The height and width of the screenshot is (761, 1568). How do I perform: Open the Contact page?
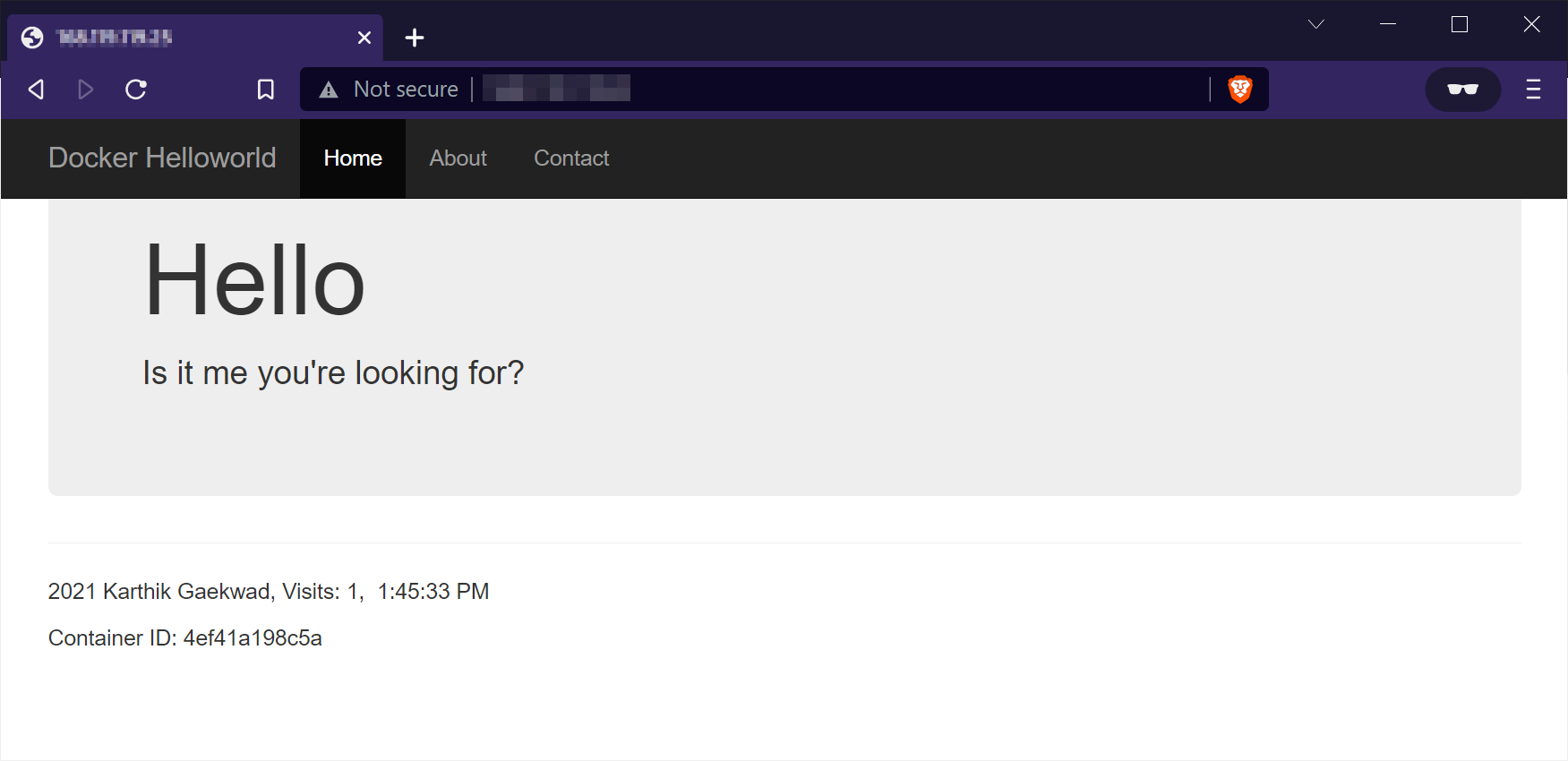click(x=570, y=158)
